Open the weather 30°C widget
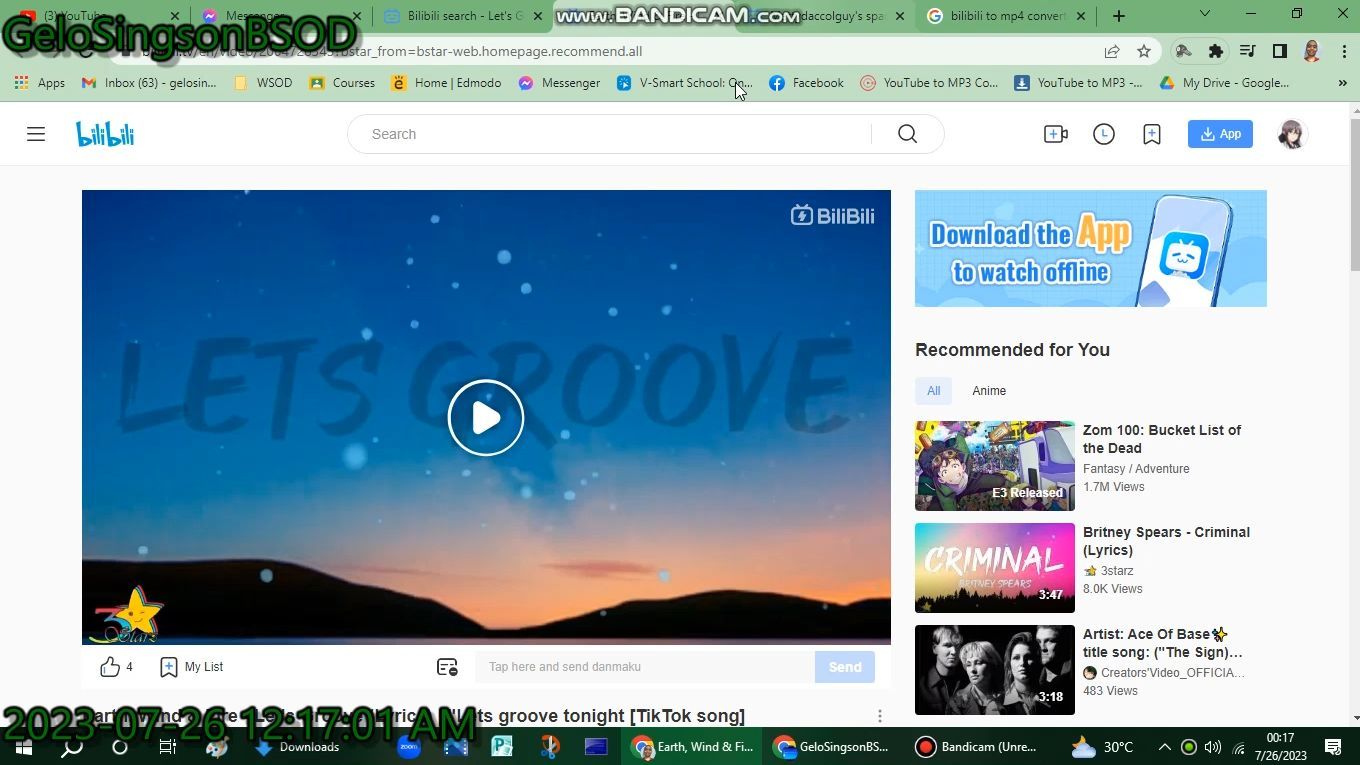The height and width of the screenshot is (765, 1360). (1102, 747)
